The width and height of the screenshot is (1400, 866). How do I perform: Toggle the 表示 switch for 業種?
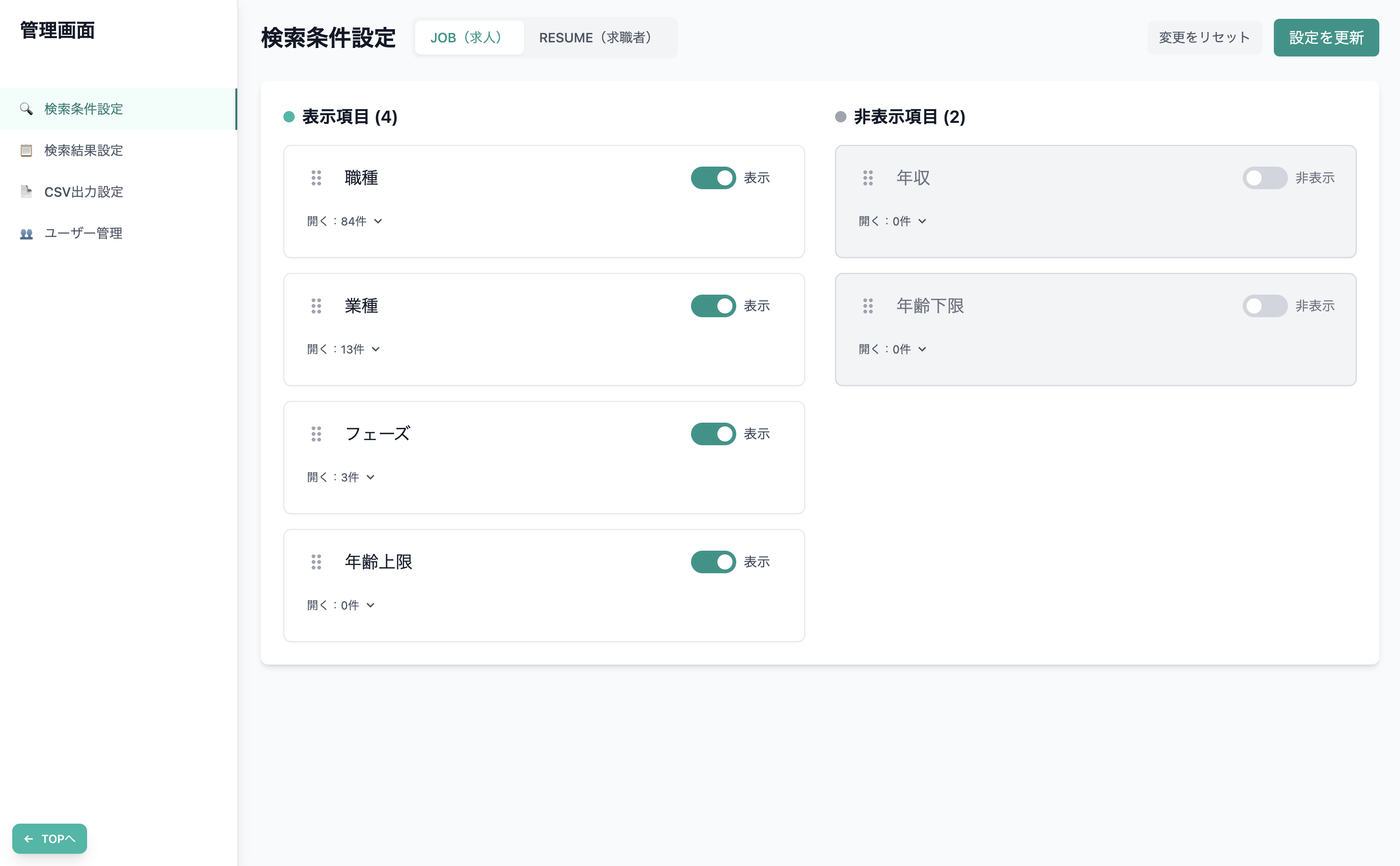pos(713,306)
